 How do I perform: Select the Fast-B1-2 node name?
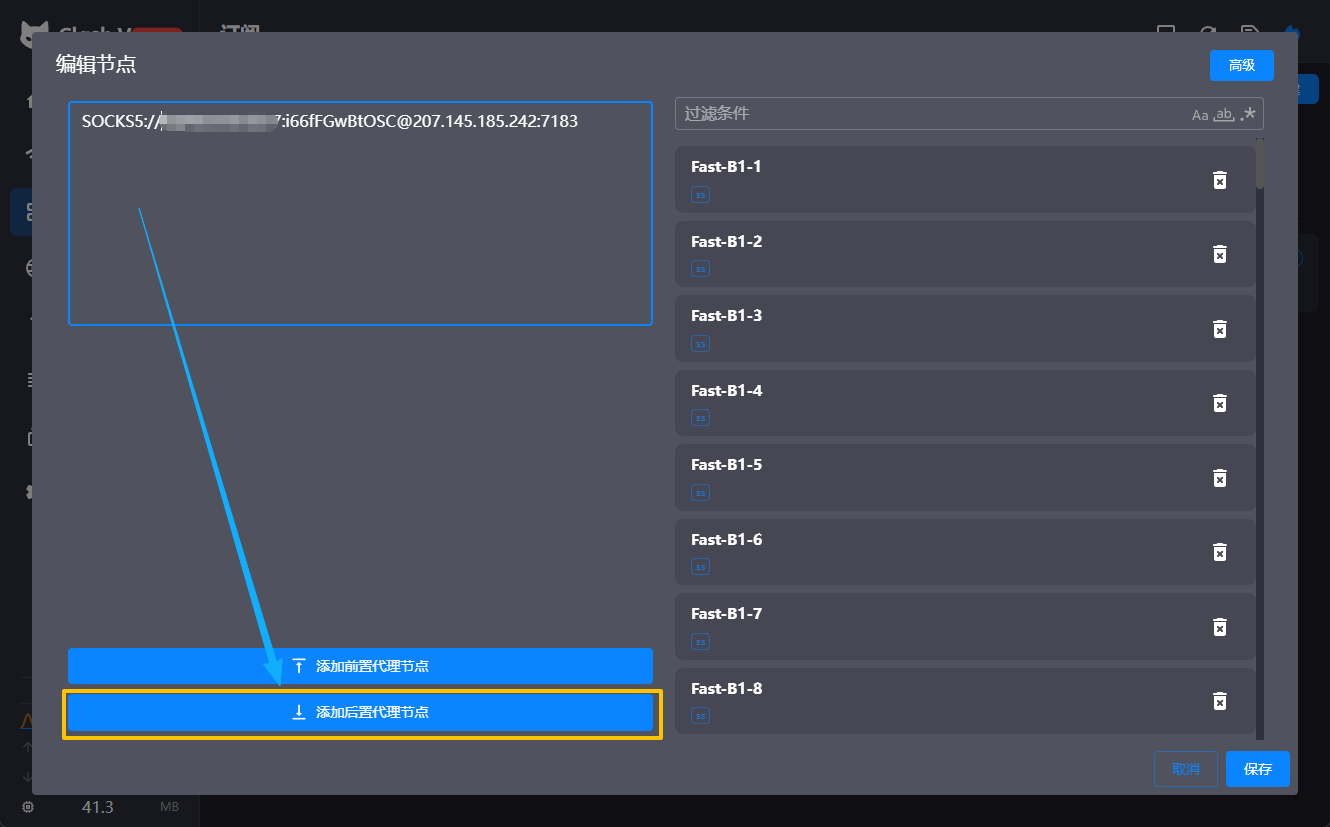726,241
